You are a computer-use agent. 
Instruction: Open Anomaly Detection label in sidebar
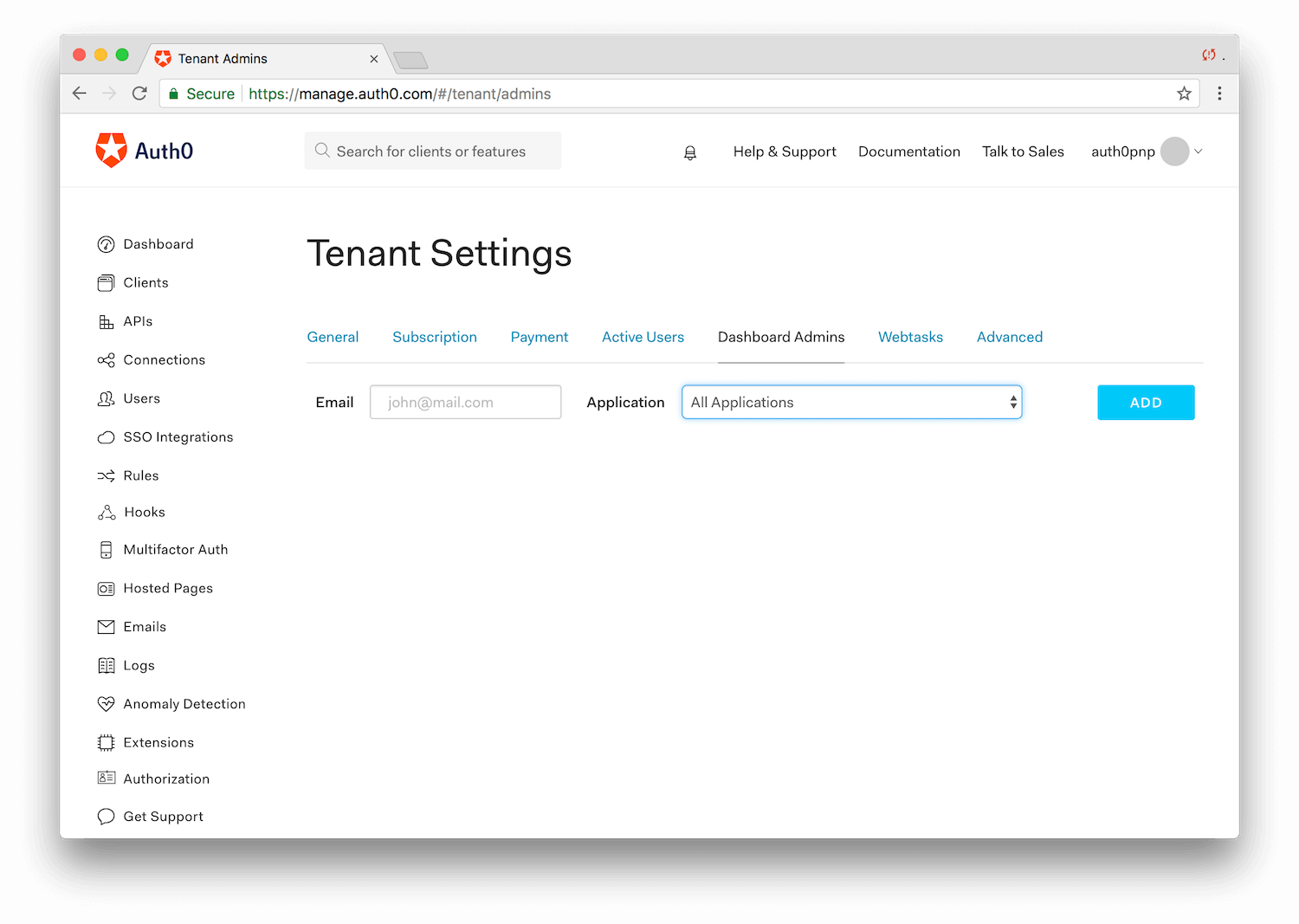point(184,704)
